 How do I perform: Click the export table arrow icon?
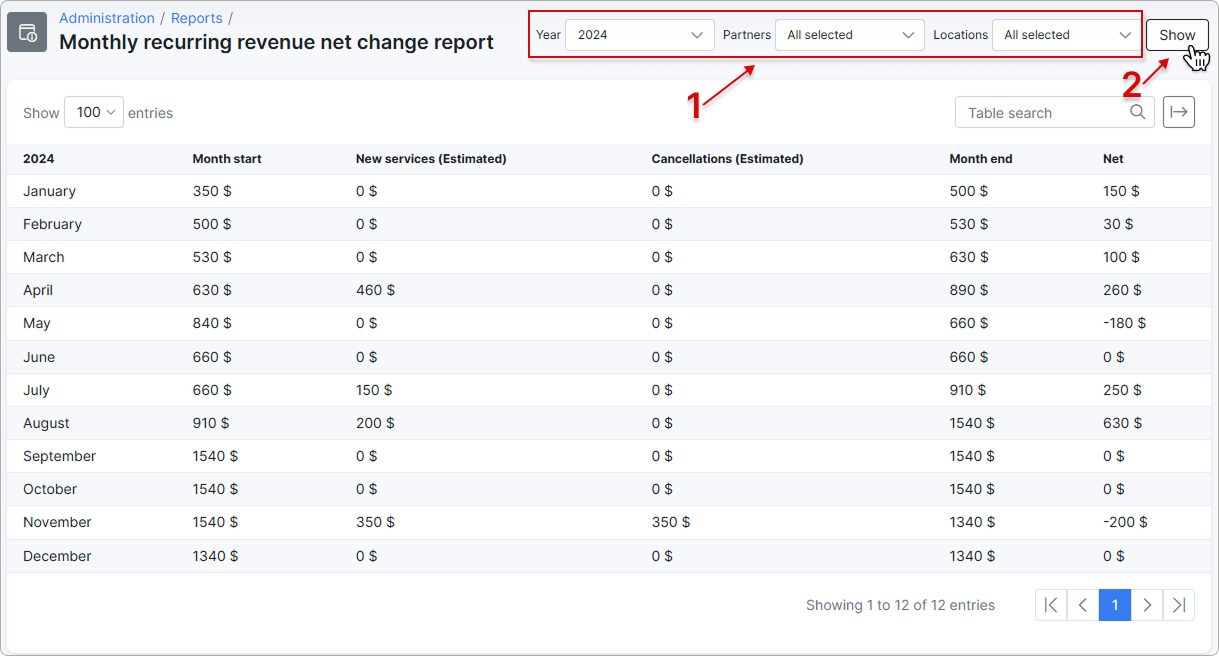pos(1179,112)
